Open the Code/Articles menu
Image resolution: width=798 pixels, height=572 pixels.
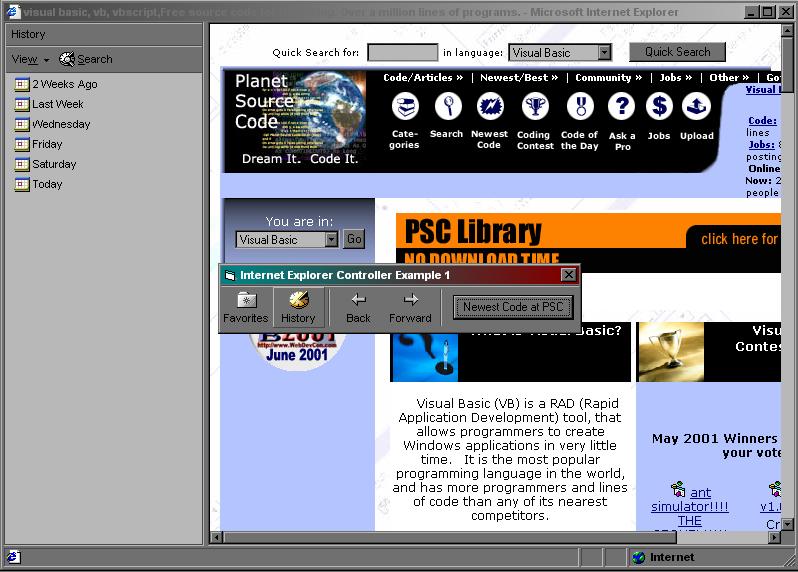423,77
